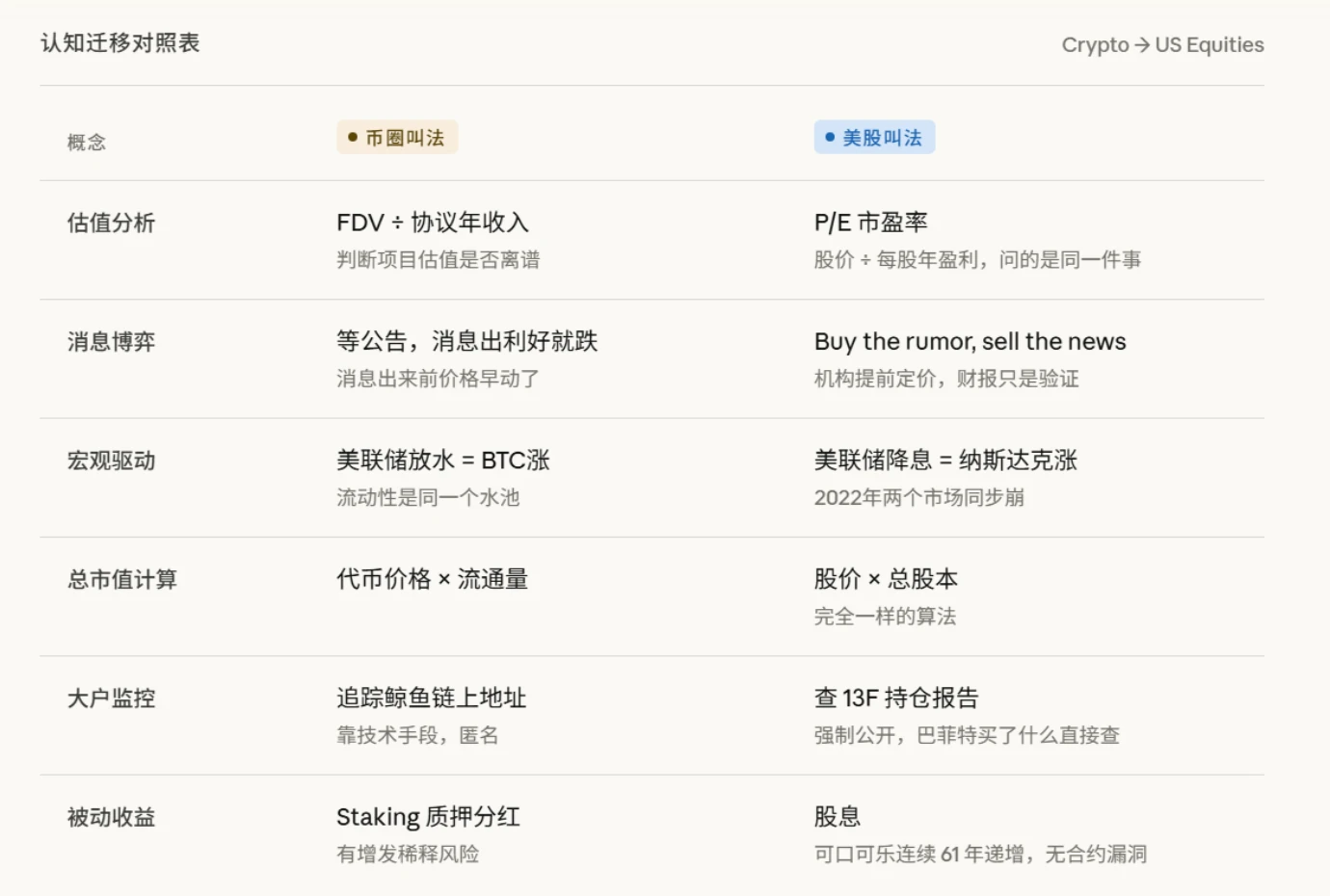This screenshot has height=896, width=1330.
Task: Click the 消息博弈 row label
Action: click(111, 341)
